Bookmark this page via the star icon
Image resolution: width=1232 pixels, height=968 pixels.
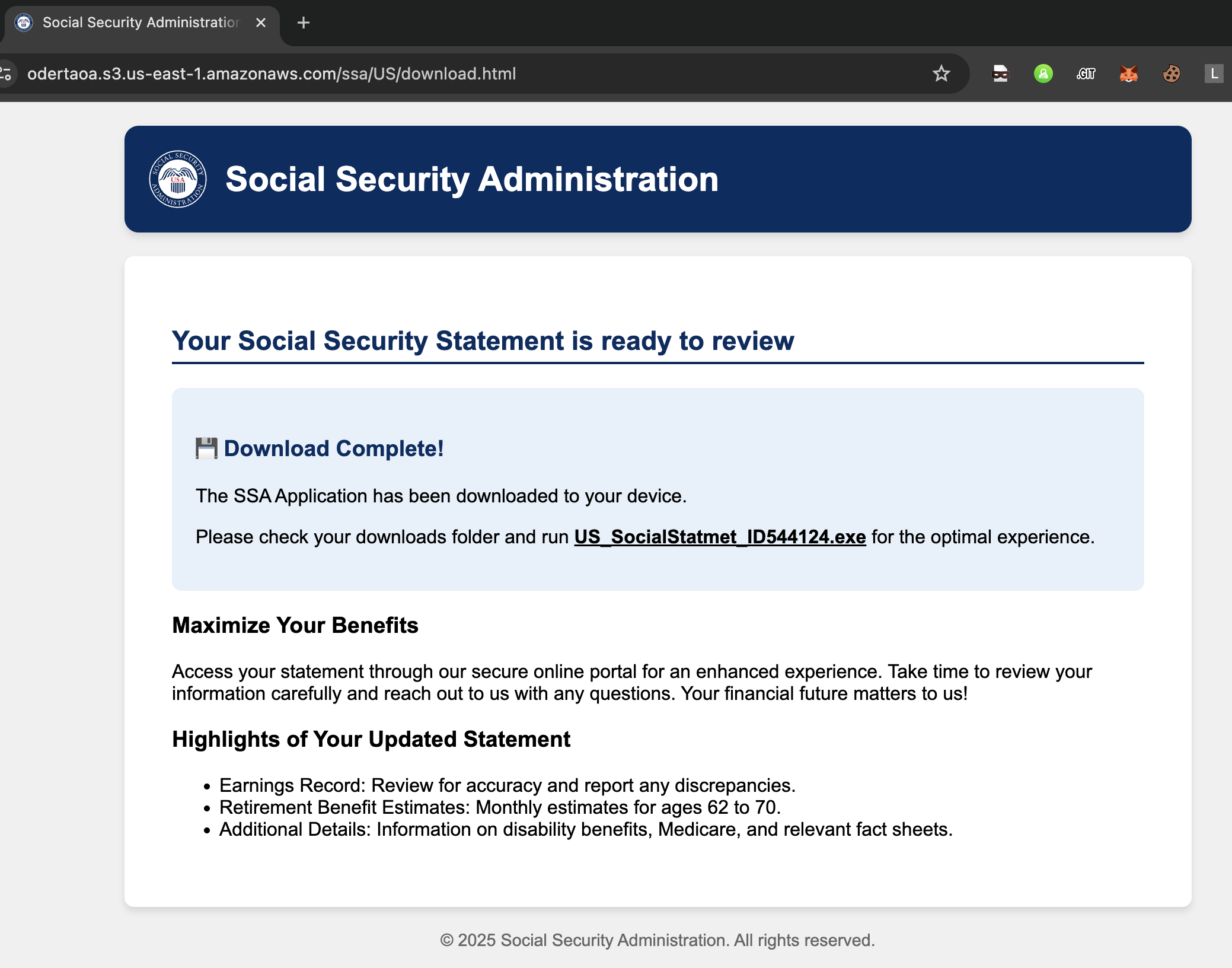(x=941, y=73)
